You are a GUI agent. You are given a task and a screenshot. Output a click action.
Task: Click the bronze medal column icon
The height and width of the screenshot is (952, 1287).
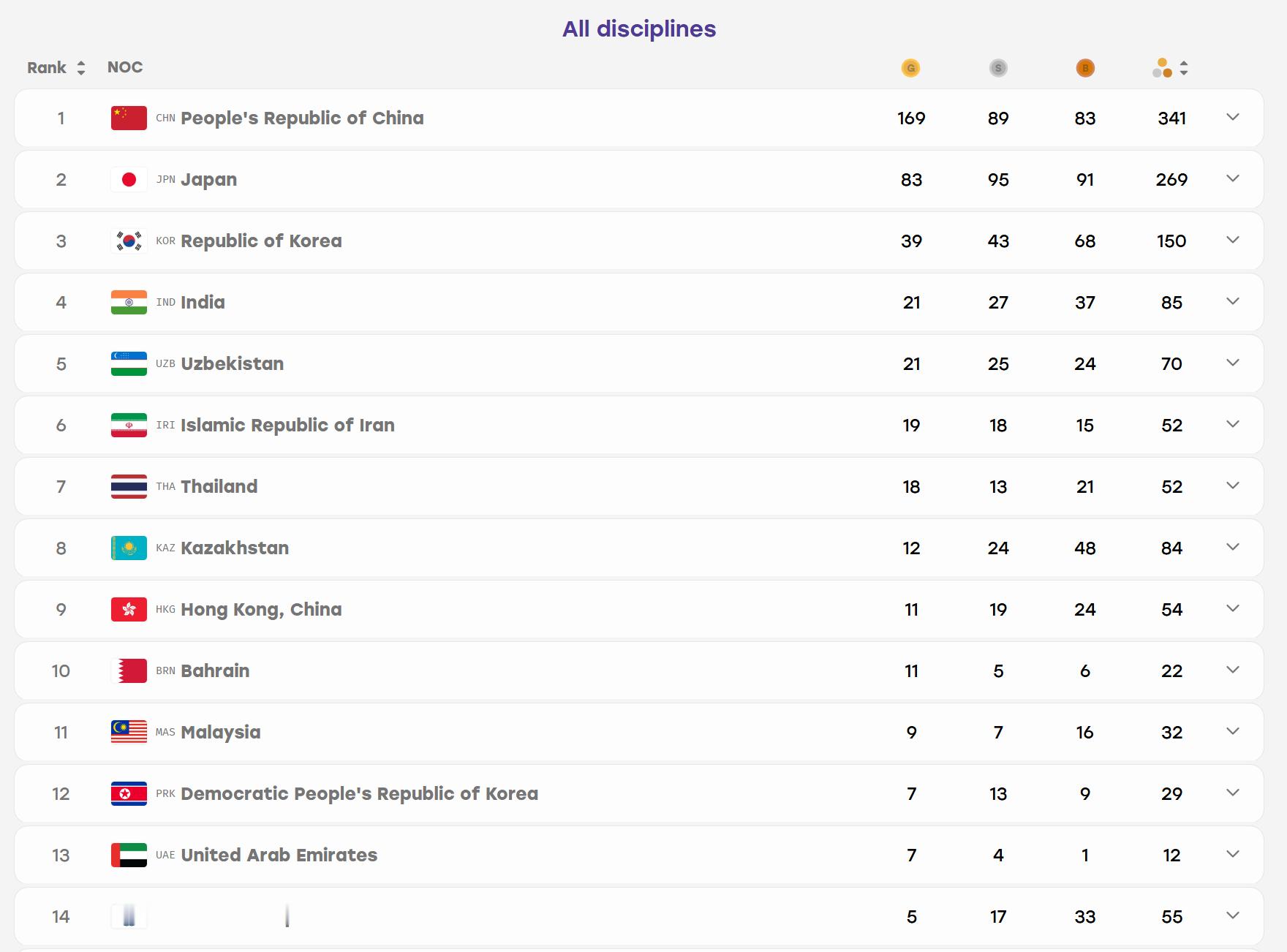(1085, 68)
